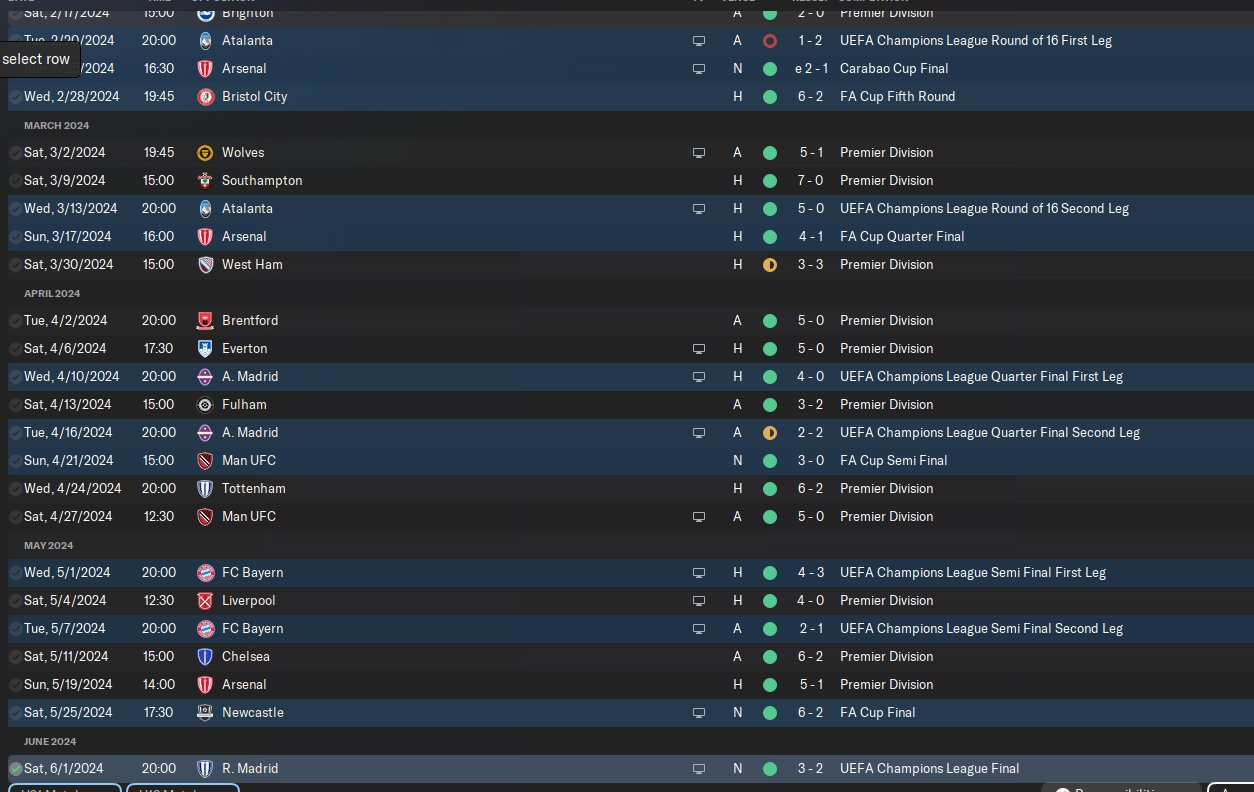
Task: Click the Newcastle badge in FA Cup Final row
Action: point(205,713)
